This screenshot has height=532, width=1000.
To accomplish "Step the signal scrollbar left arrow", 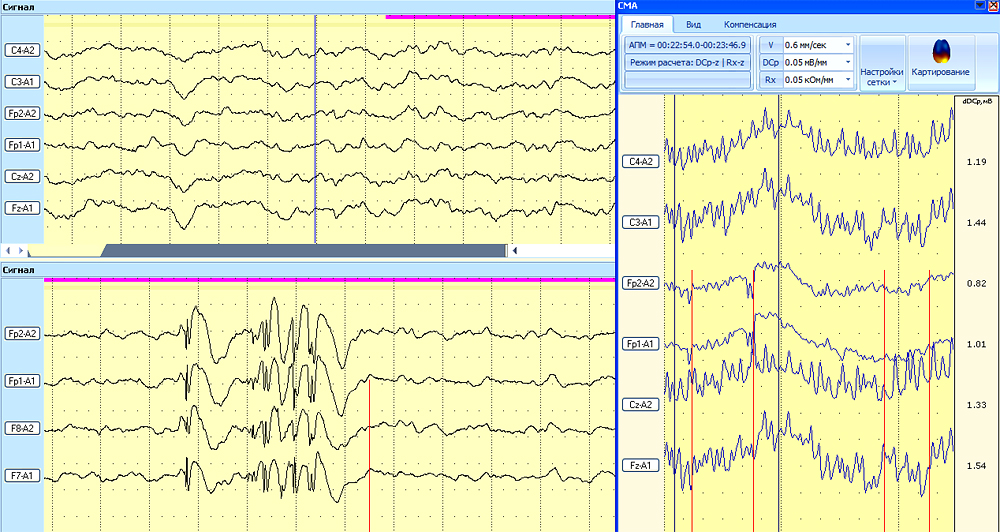I will 9,251.
